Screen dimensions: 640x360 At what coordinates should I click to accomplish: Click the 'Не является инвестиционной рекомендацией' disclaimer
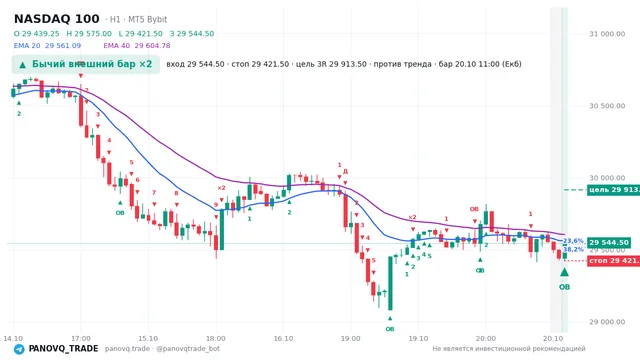(509, 349)
